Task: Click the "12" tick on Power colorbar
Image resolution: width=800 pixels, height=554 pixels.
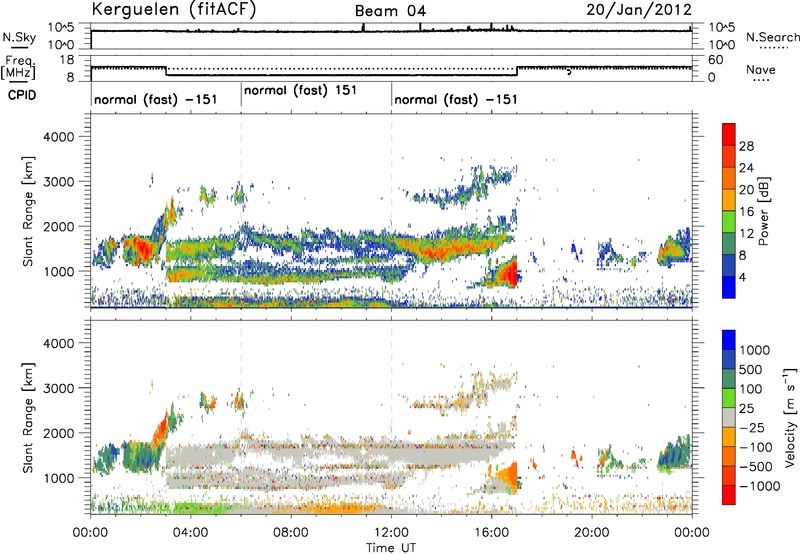Action: [746, 234]
